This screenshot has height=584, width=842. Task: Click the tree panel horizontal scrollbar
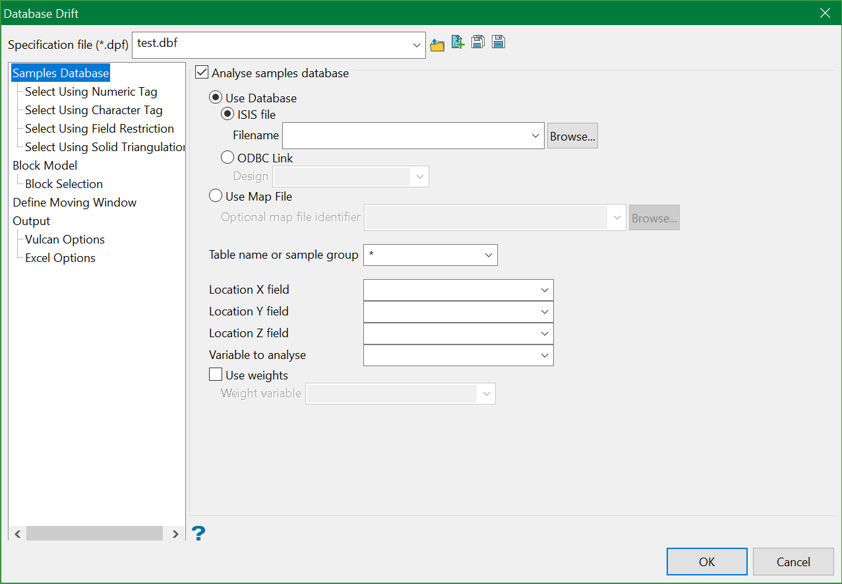pos(94,534)
